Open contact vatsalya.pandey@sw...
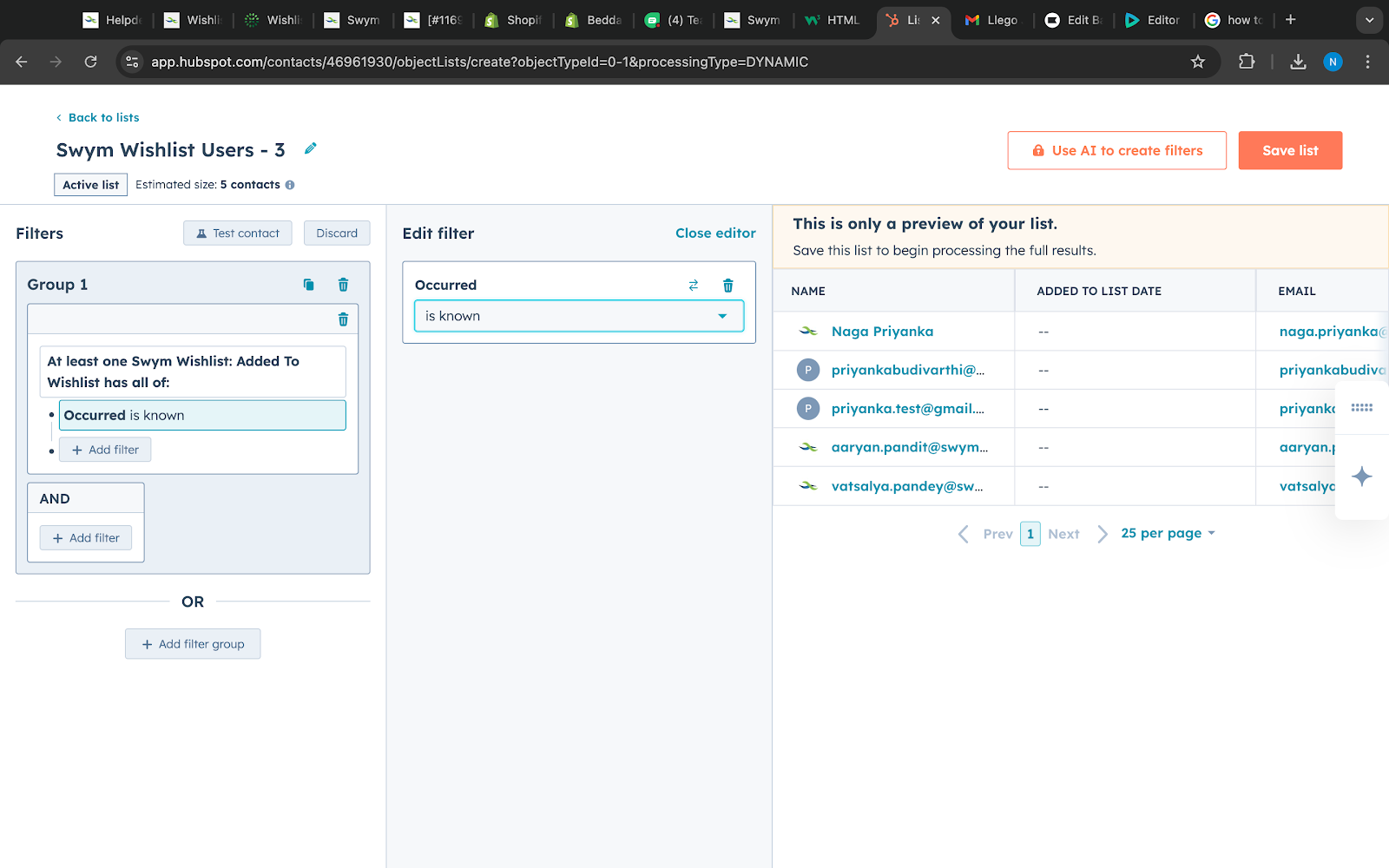 [907, 486]
